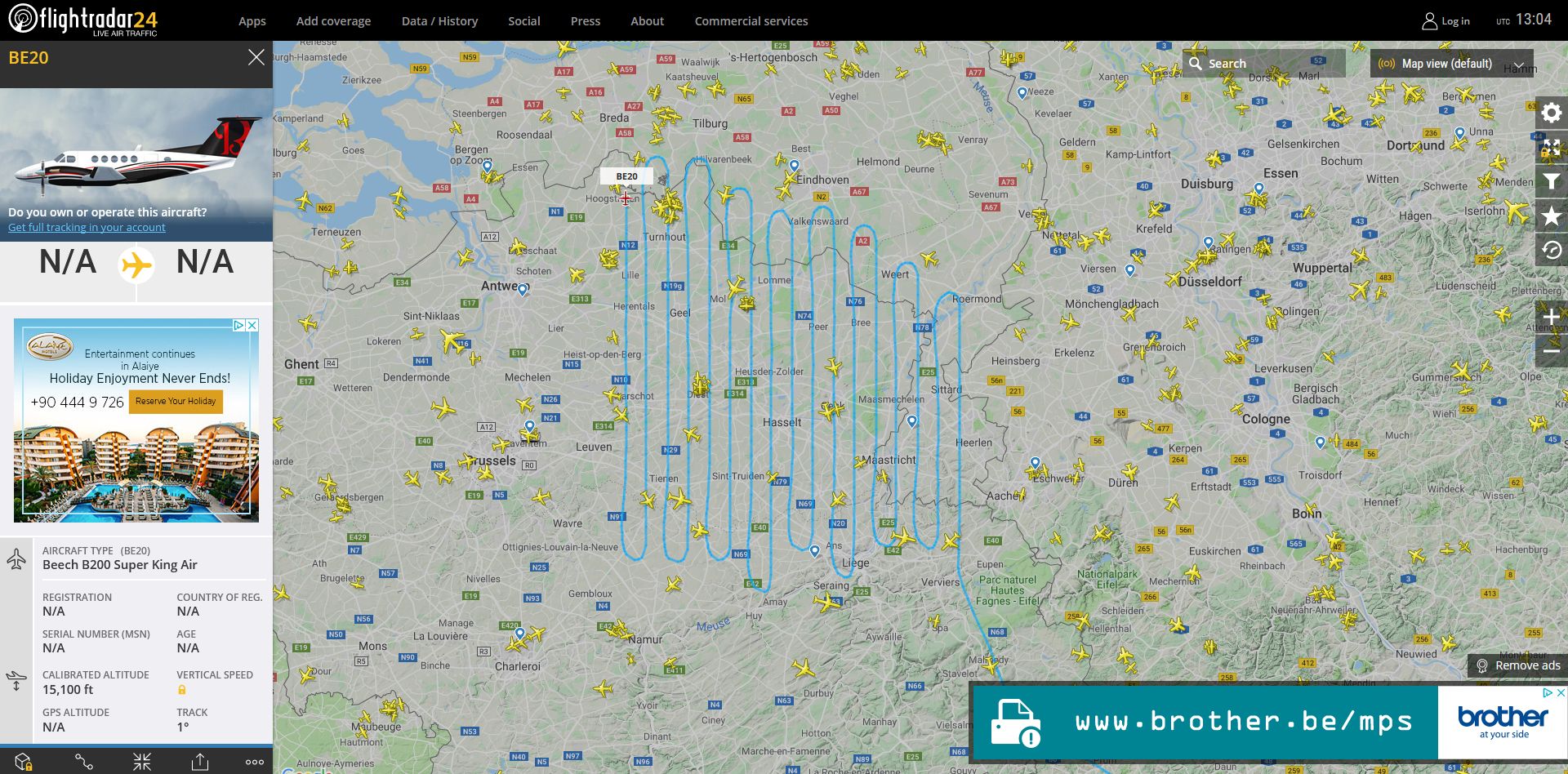Zoom out the map with minus
The width and height of the screenshot is (1568, 774).
[1552, 351]
